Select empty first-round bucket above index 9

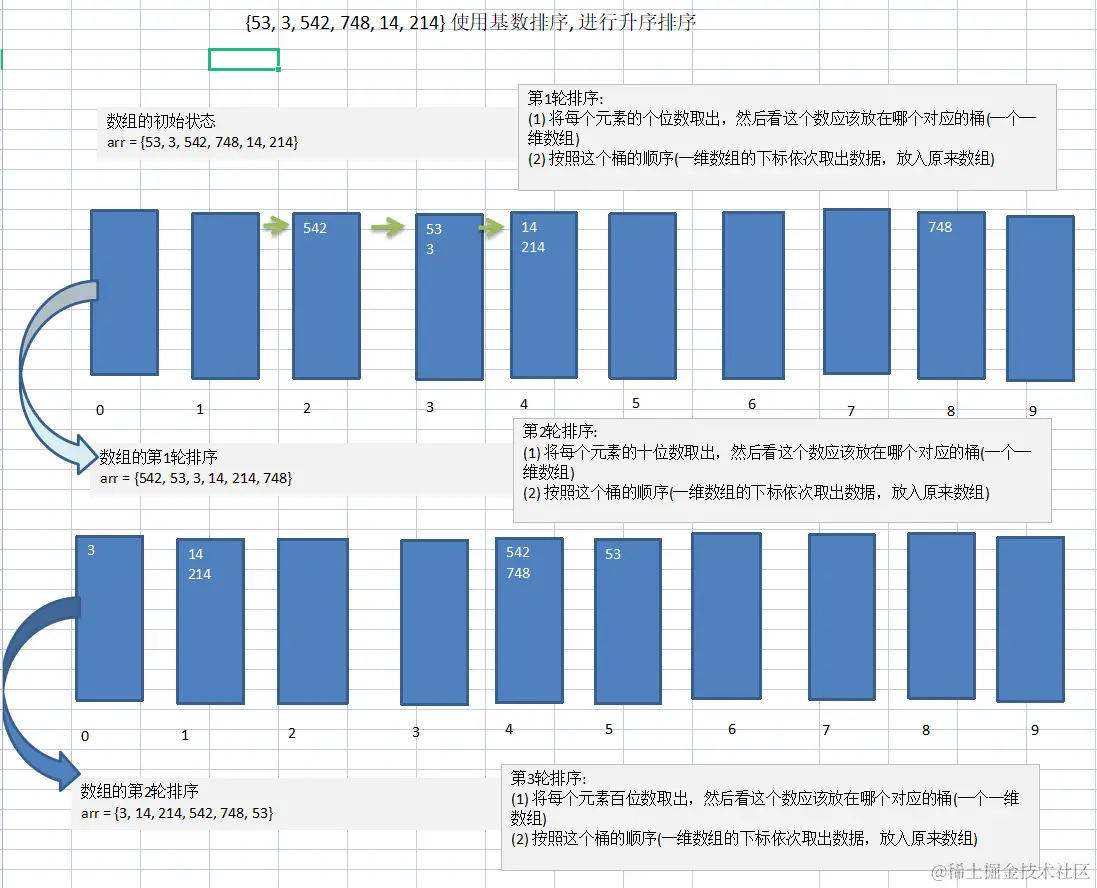pos(1040,299)
